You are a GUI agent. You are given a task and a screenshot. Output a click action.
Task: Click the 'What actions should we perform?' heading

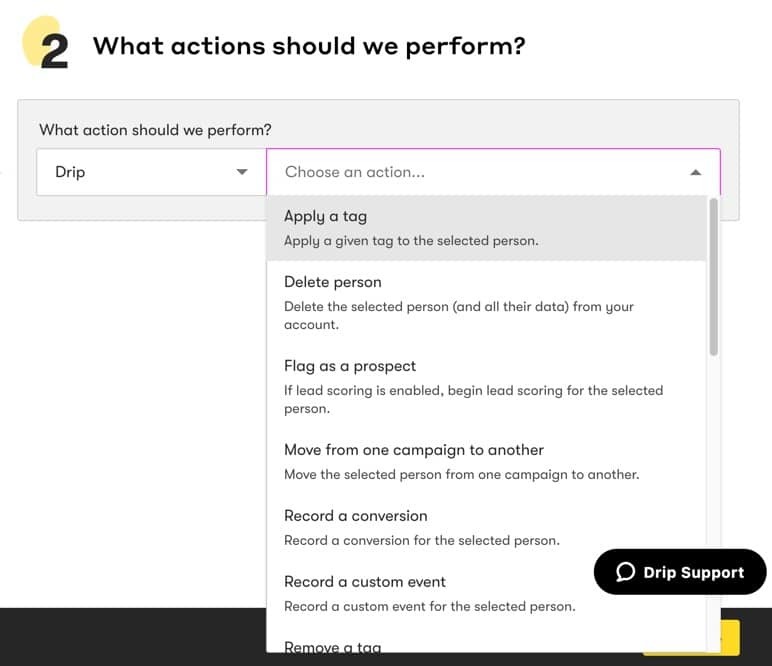pyautogui.click(x=309, y=46)
